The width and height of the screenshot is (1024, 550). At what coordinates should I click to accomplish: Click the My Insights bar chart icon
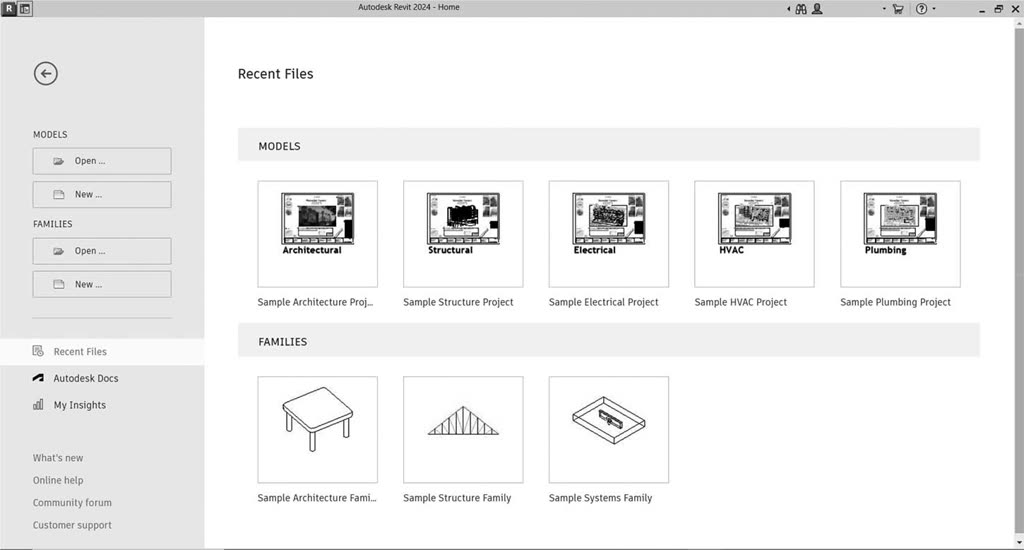click(x=38, y=405)
